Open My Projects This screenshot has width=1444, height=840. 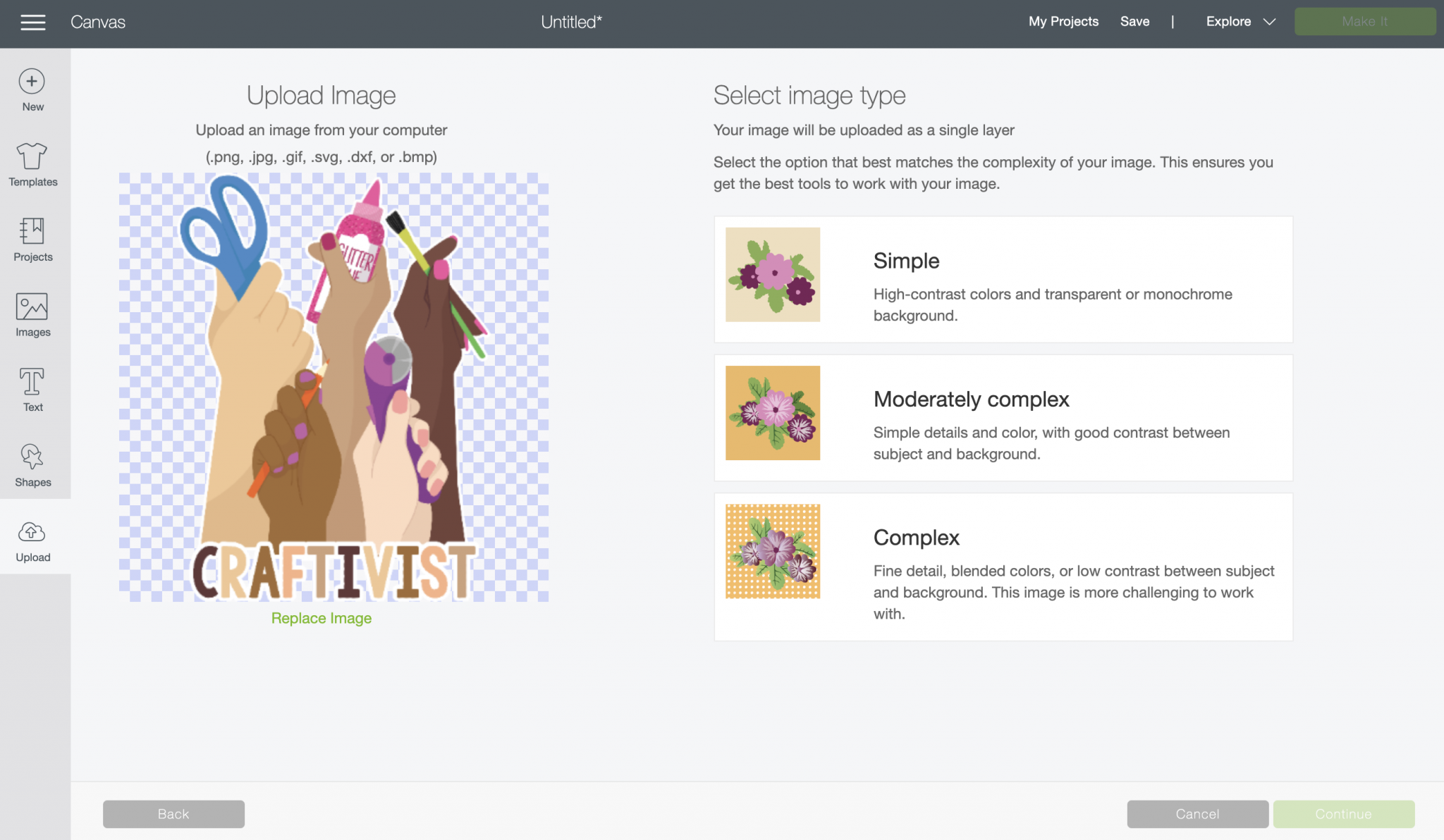(x=1063, y=22)
